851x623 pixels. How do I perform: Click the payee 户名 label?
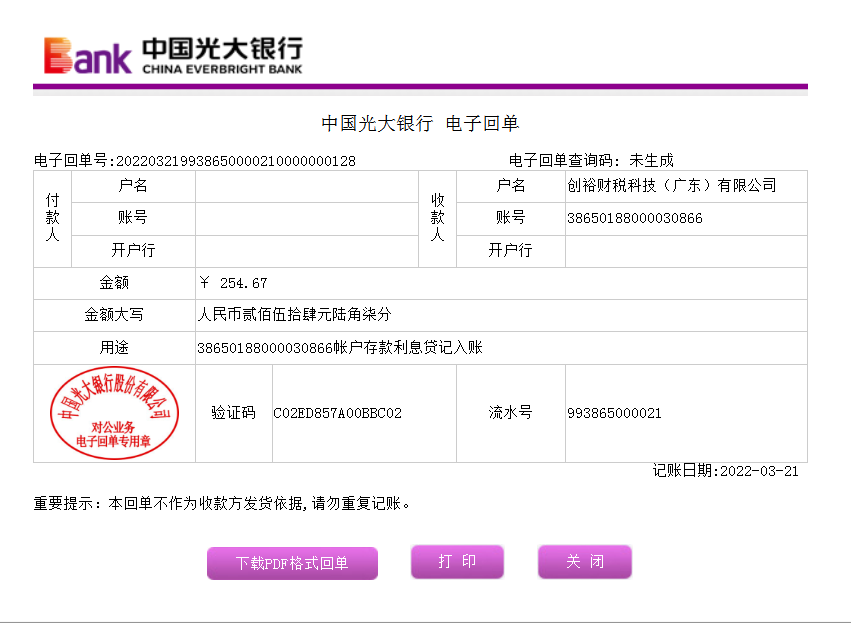tap(510, 186)
